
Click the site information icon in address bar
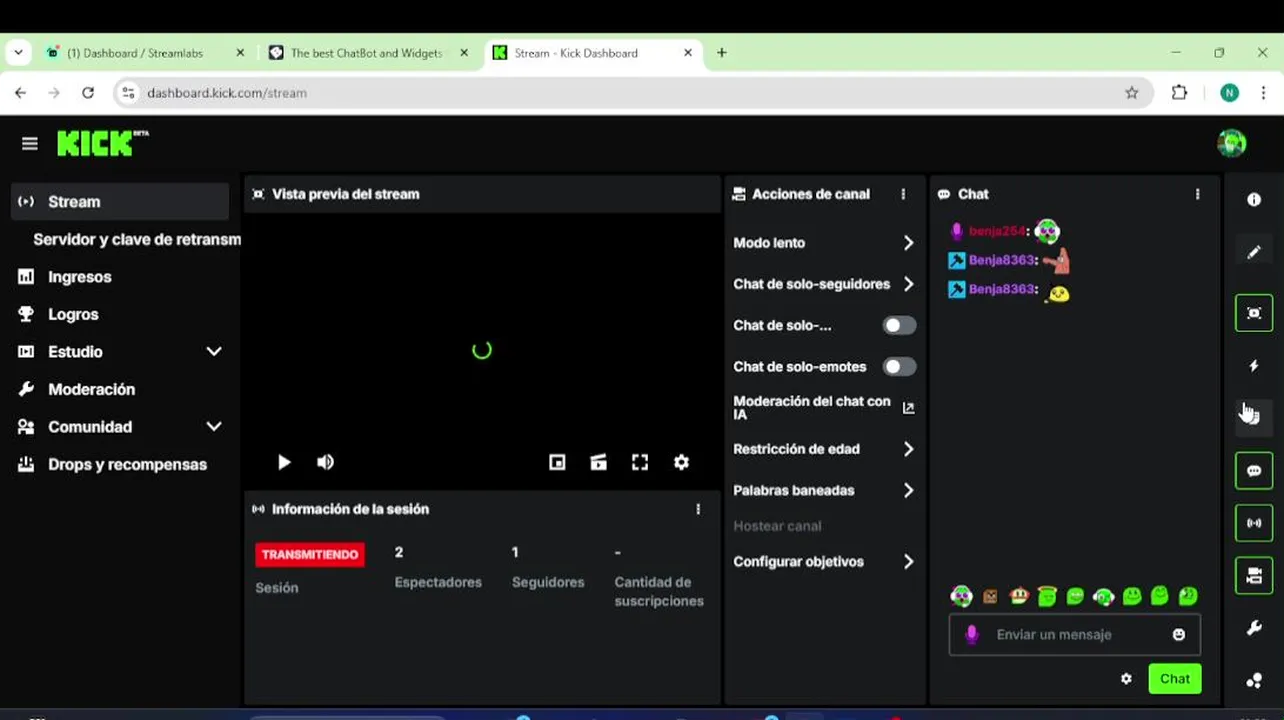[x=128, y=93]
